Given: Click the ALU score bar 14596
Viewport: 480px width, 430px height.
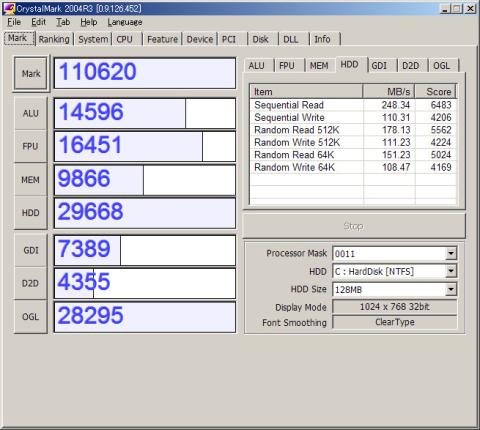Looking at the screenshot, I should point(145,113).
